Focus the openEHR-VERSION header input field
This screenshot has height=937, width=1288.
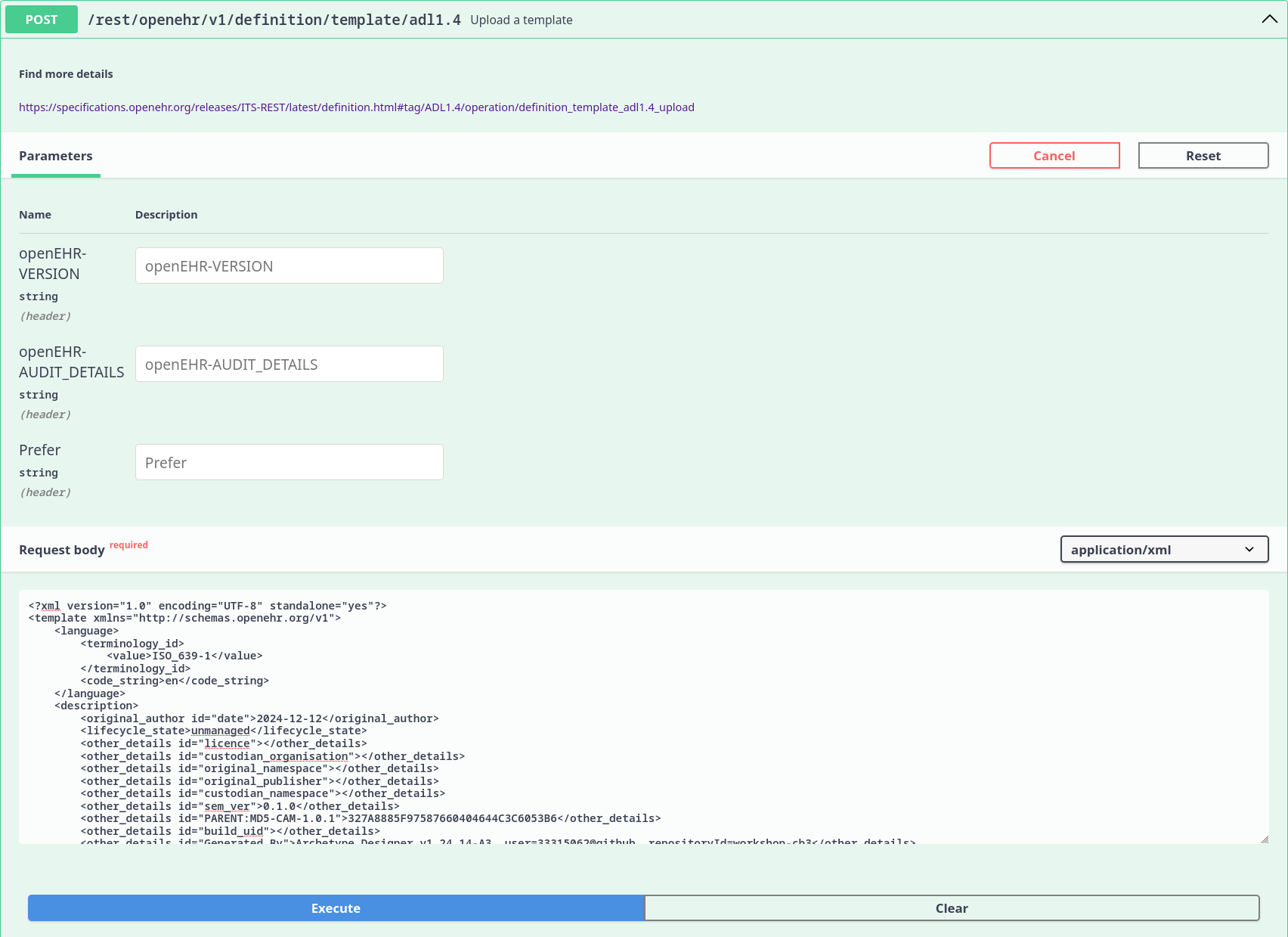click(289, 266)
